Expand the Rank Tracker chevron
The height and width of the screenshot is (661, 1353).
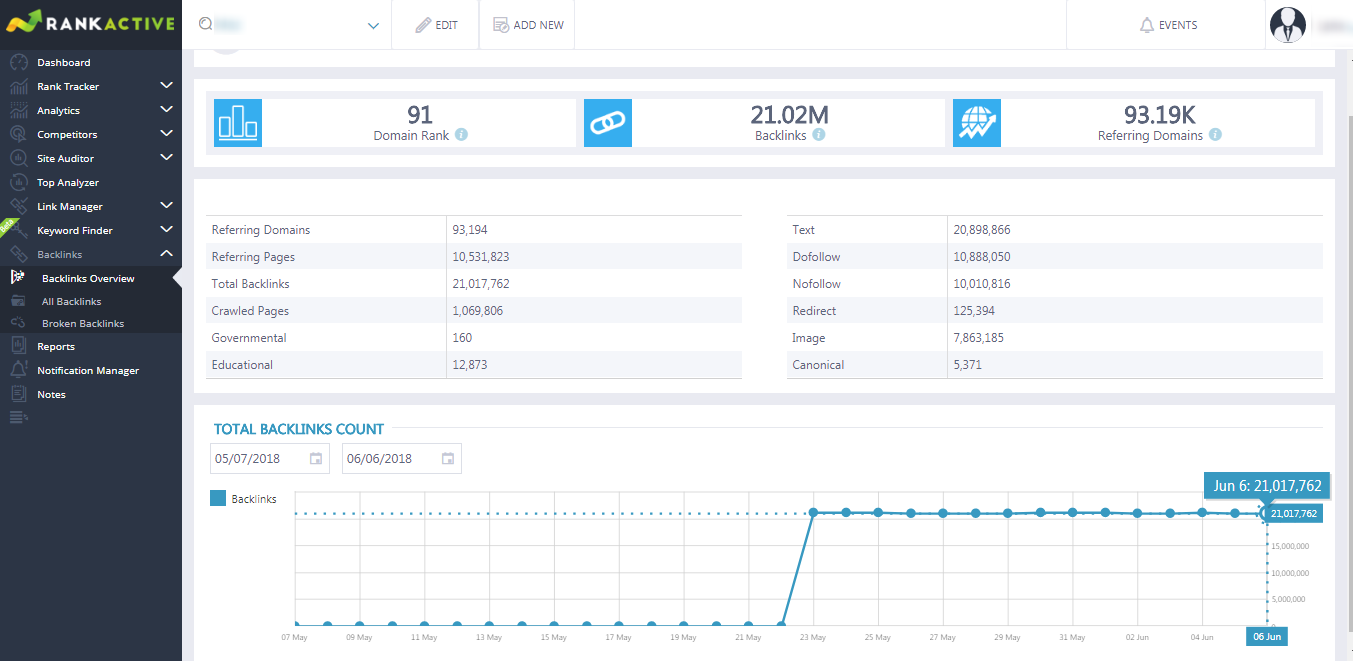[x=167, y=86]
